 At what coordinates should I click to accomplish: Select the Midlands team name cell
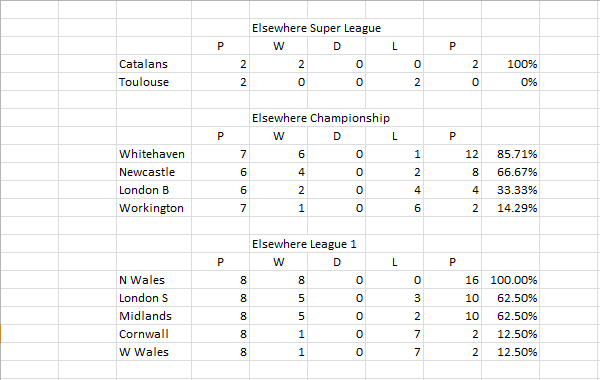[x=154, y=316]
